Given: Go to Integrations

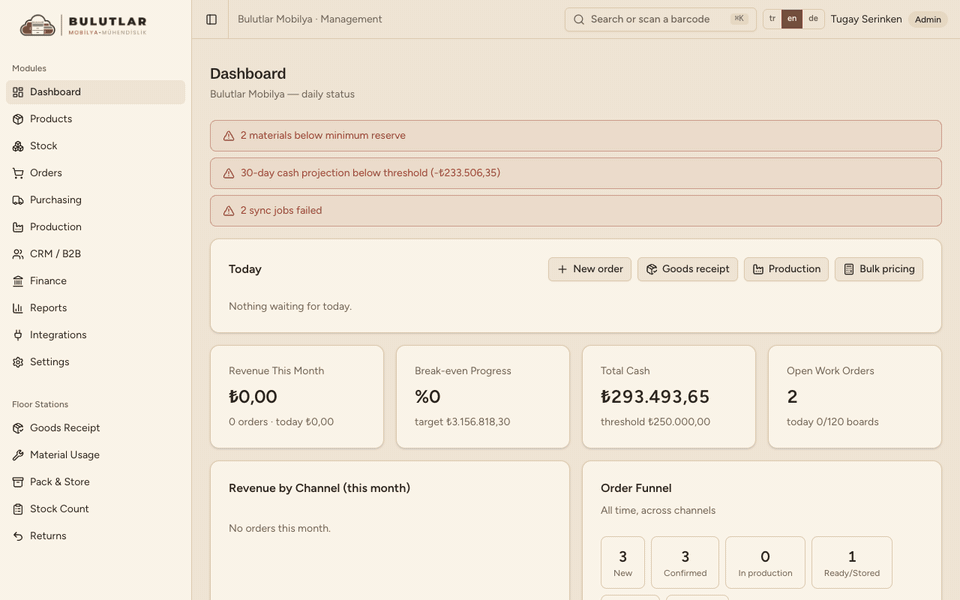Looking at the screenshot, I should click(x=96, y=335).
